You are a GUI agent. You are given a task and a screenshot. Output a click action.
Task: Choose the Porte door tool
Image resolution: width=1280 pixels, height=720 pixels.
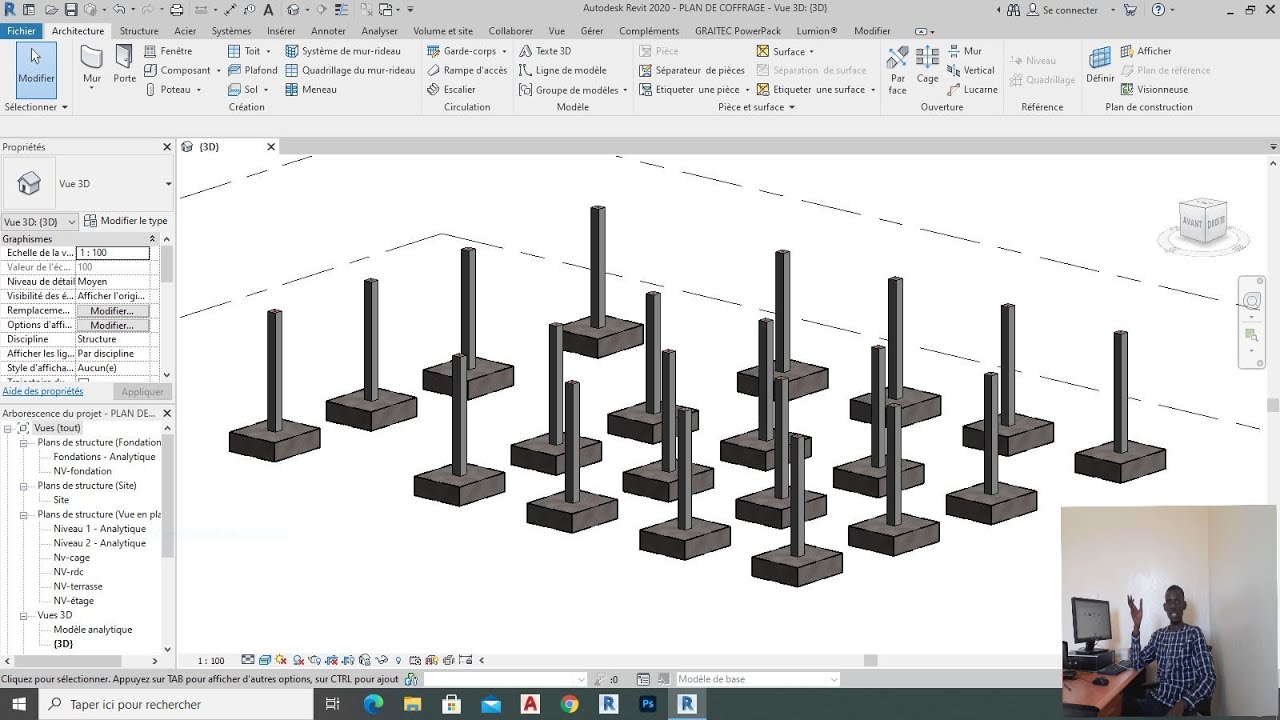click(x=125, y=64)
